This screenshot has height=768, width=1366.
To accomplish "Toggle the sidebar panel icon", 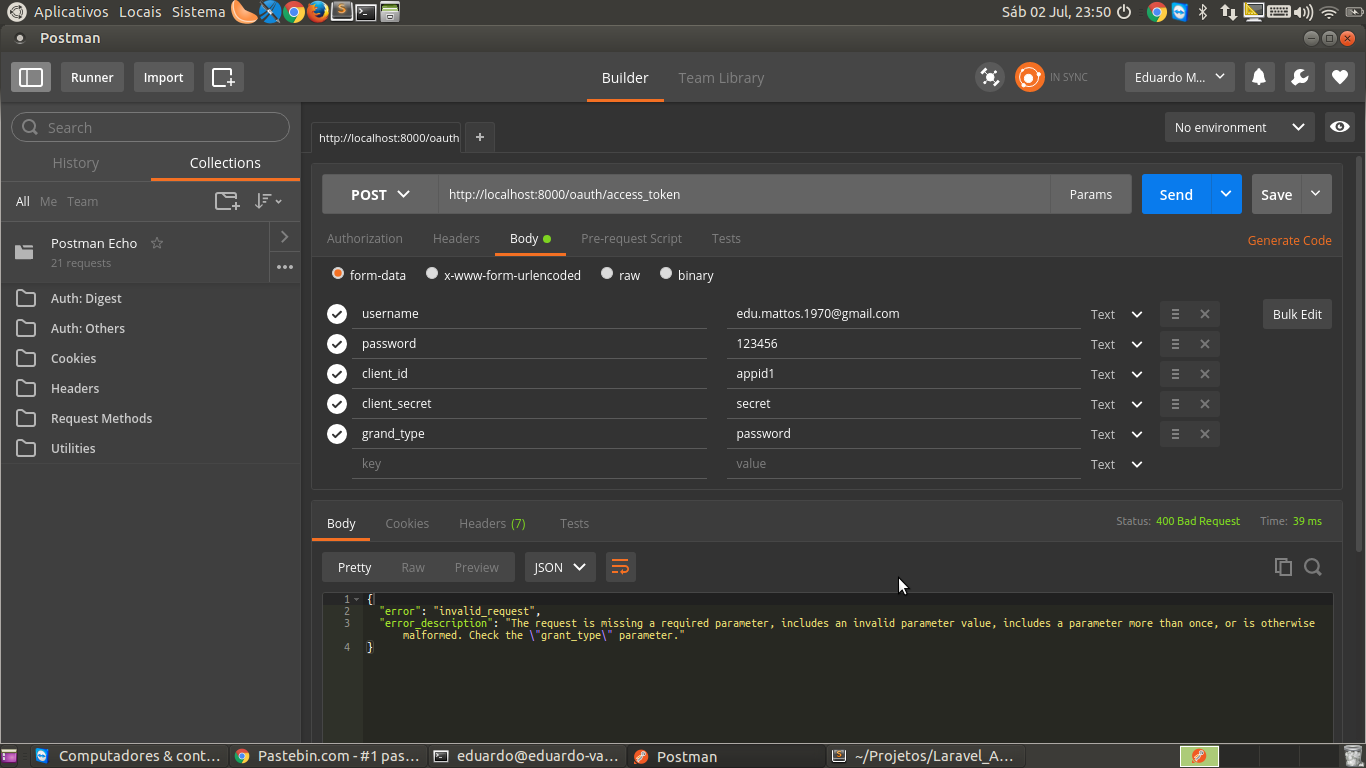I will tap(31, 77).
